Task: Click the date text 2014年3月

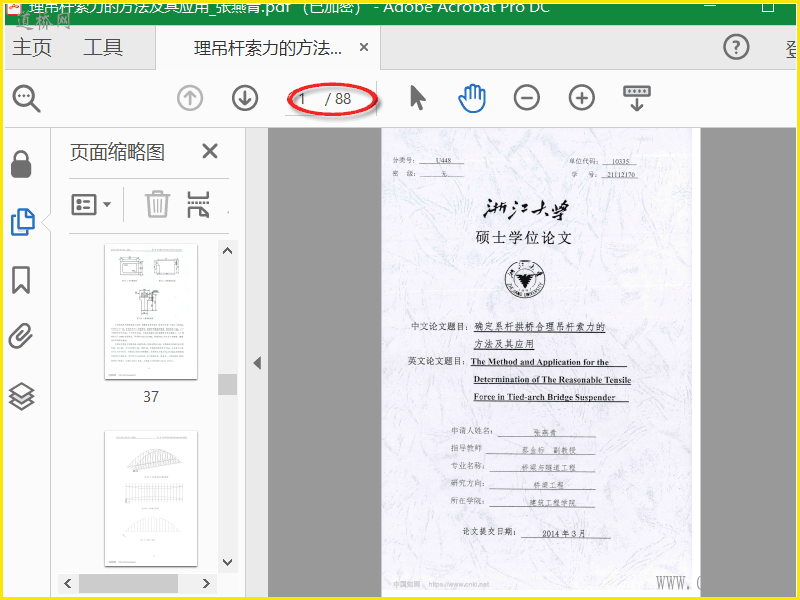Action: click(x=563, y=533)
